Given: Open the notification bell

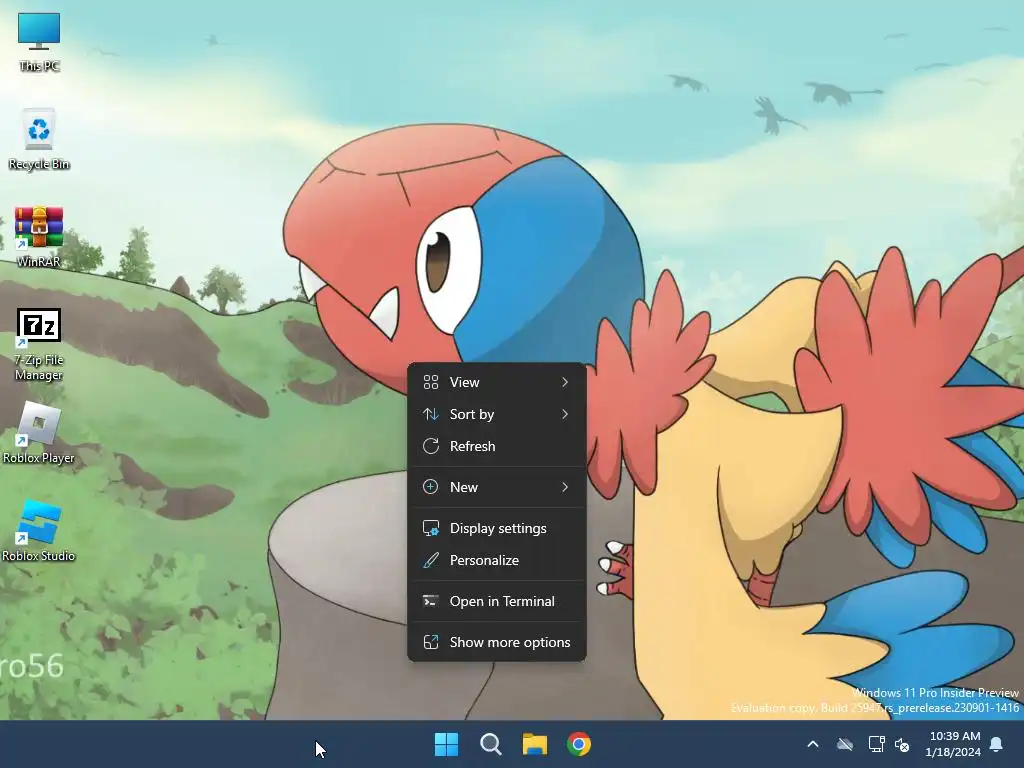Looking at the screenshot, I should tap(997, 744).
